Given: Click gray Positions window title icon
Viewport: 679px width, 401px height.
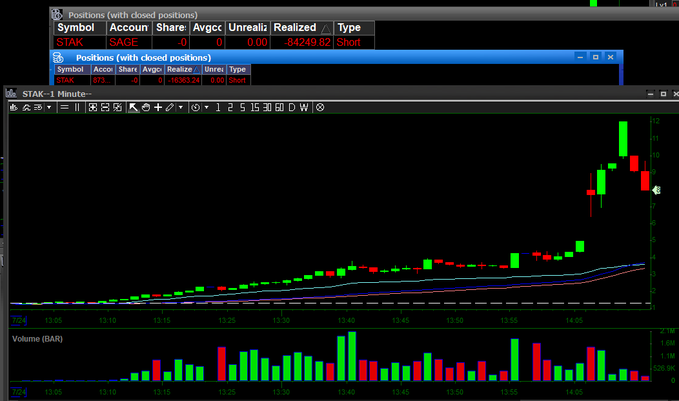Looking at the screenshot, I should [57, 15].
